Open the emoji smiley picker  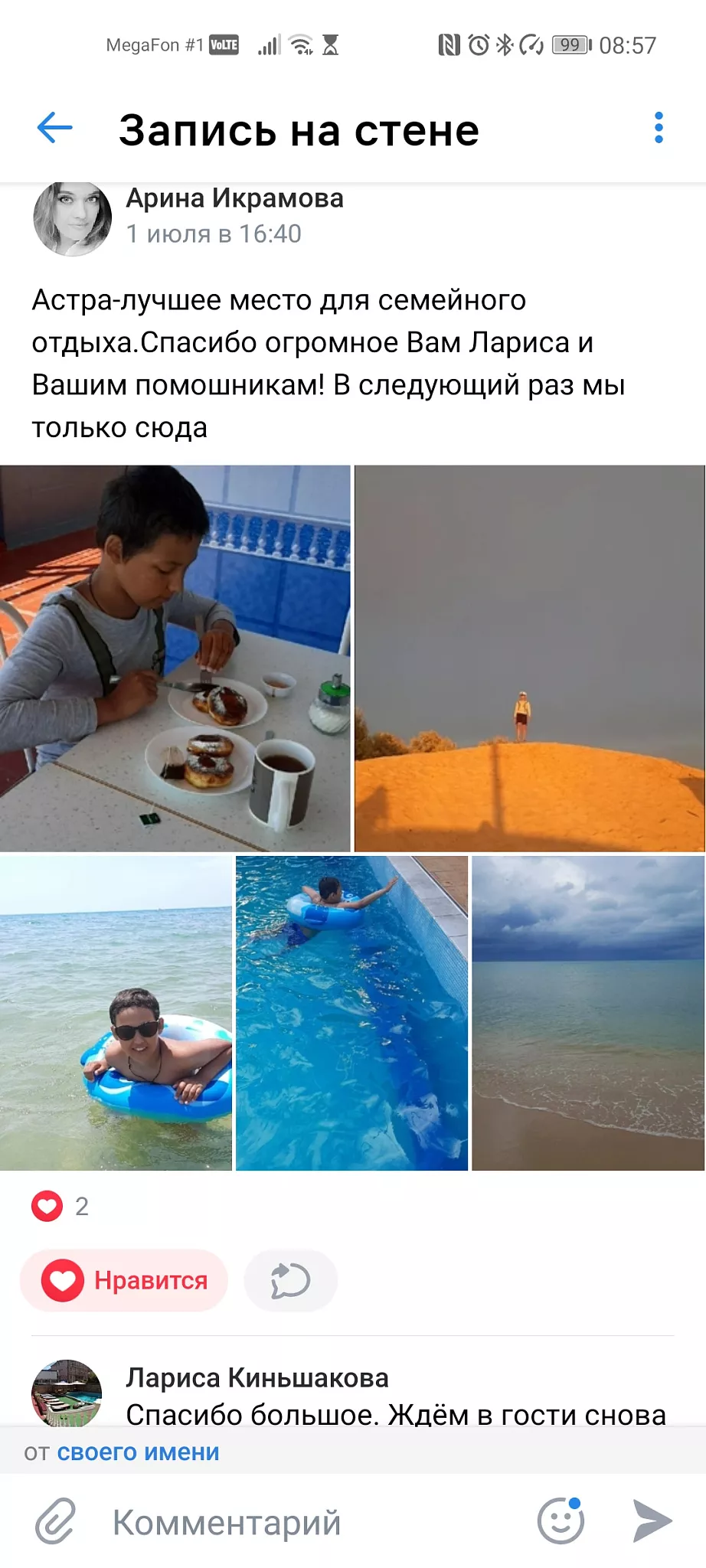click(561, 1521)
